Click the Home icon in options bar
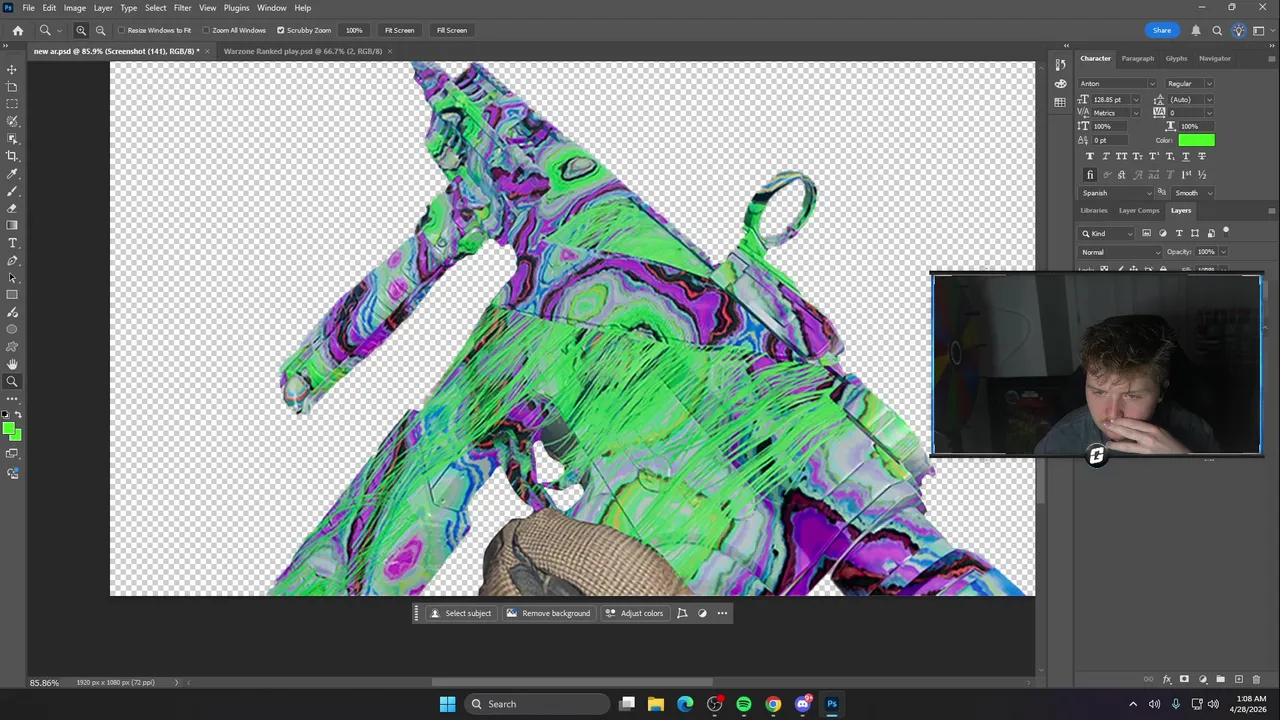Screen dimensions: 1280x720 click(18, 30)
